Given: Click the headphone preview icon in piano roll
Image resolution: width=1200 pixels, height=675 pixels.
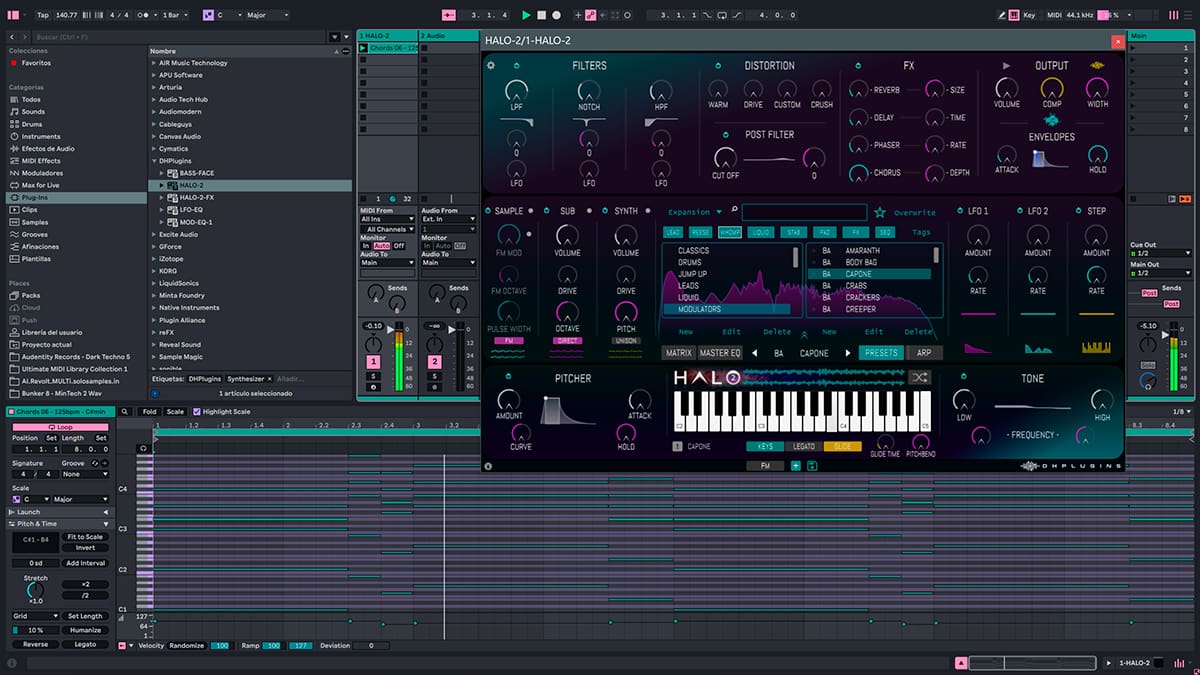Looking at the screenshot, I should coord(145,448).
